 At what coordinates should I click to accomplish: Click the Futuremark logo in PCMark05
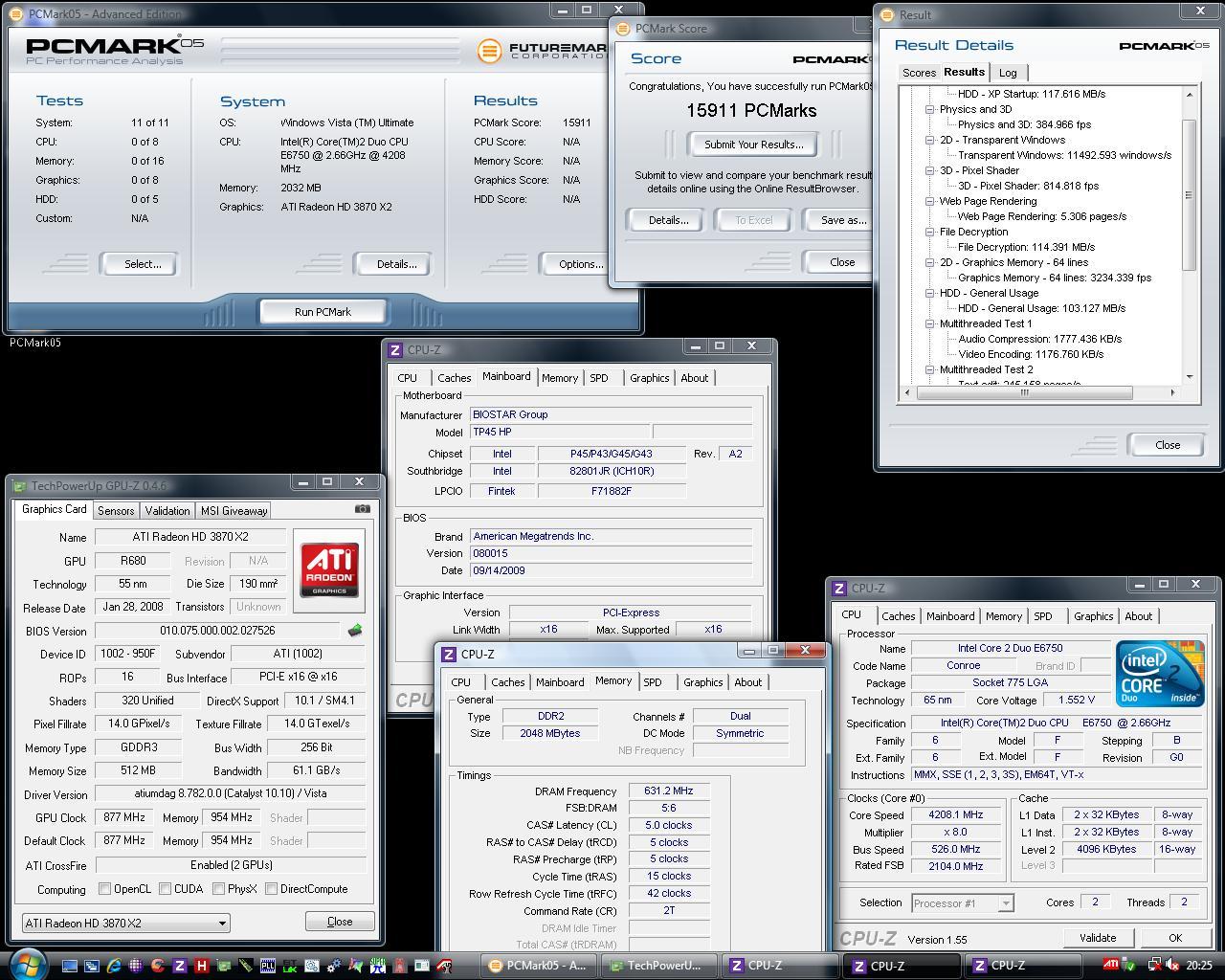click(x=542, y=49)
